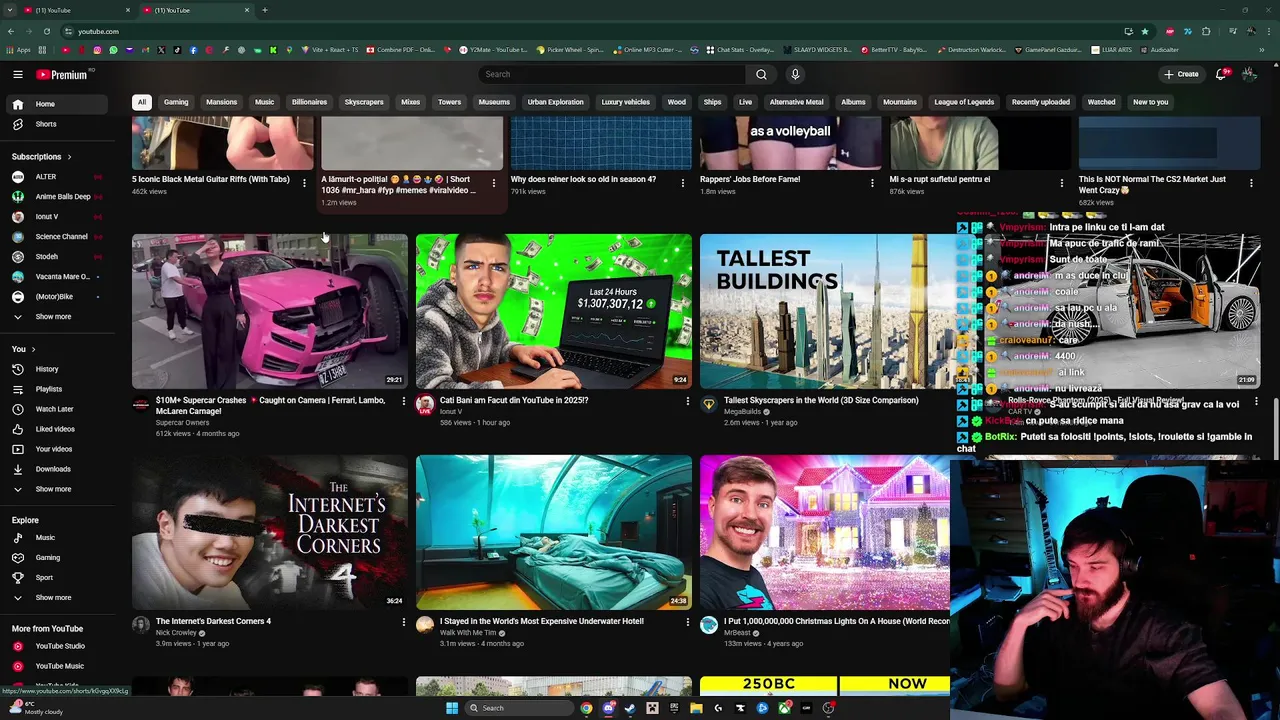This screenshot has height=720, width=1280.
Task: Open the Supercar Owners channel link
Action: 182,423
